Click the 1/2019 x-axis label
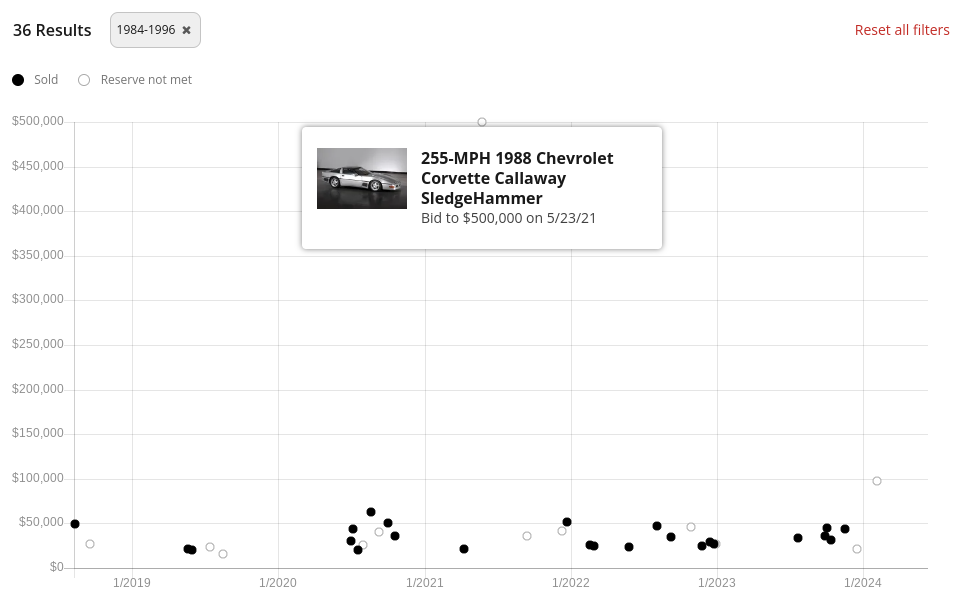Viewport: 956px width, 609px height. click(x=132, y=583)
